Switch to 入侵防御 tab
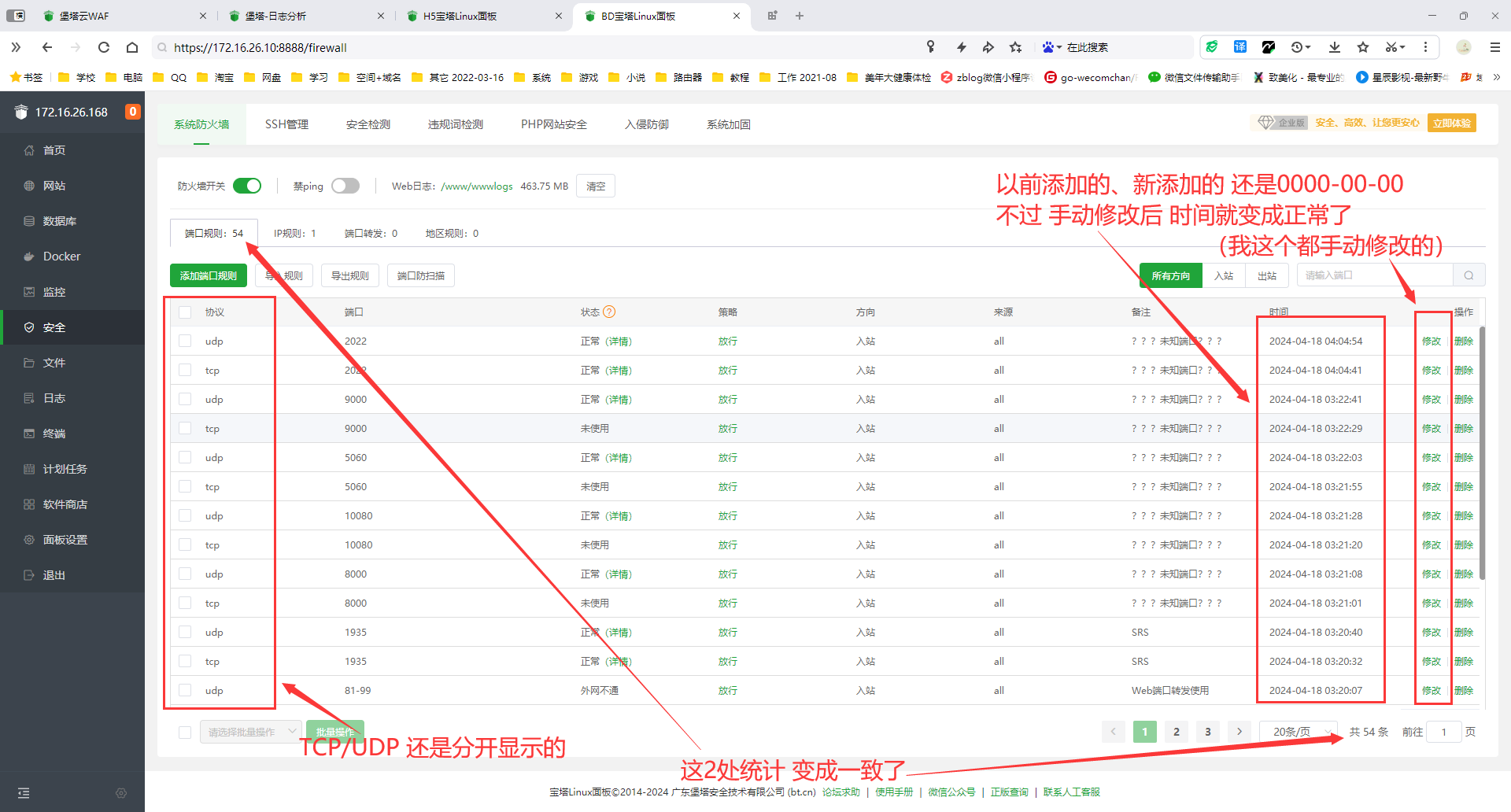The height and width of the screenshot is (812, 1511). pos(647,124)
